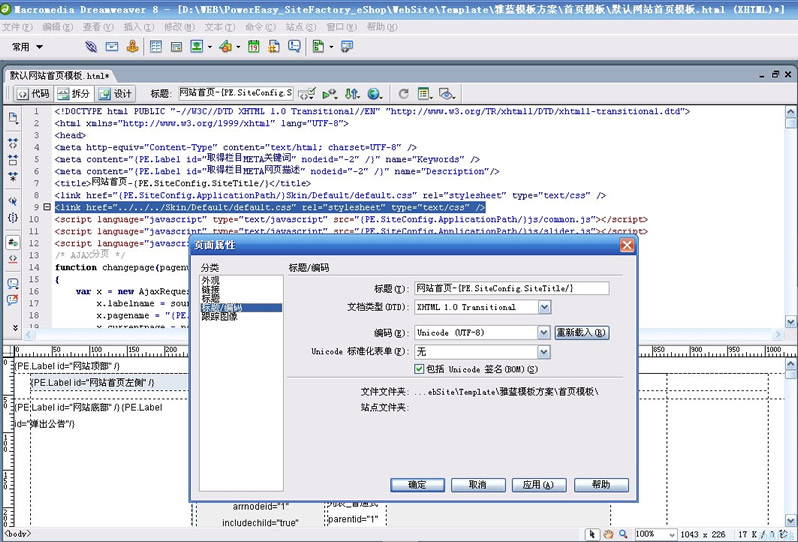The width and height of the screenshot is (798, 542).
Task: Click Collapse Selection icon in coding toolbar
Action: [13, 160]
